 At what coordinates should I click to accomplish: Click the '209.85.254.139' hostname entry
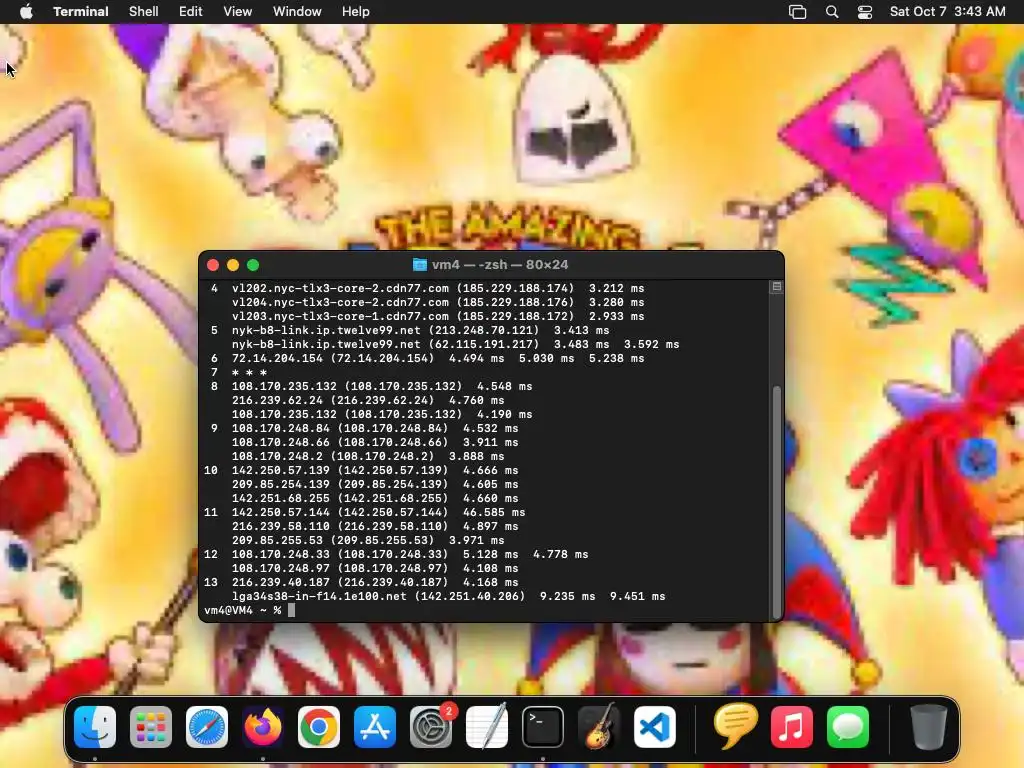click(281, 485)
